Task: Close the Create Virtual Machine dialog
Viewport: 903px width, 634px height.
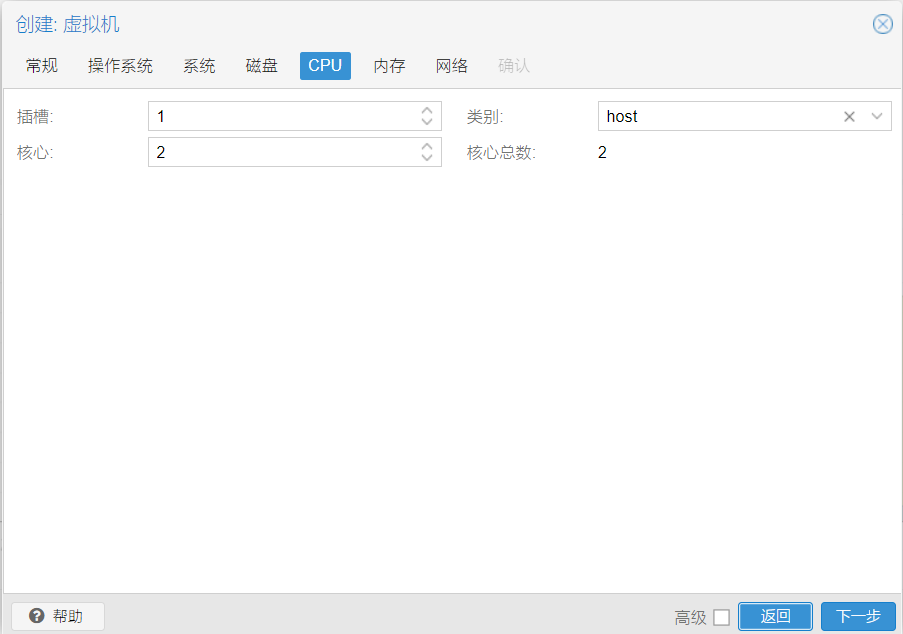Action: (x=882, y=24)
